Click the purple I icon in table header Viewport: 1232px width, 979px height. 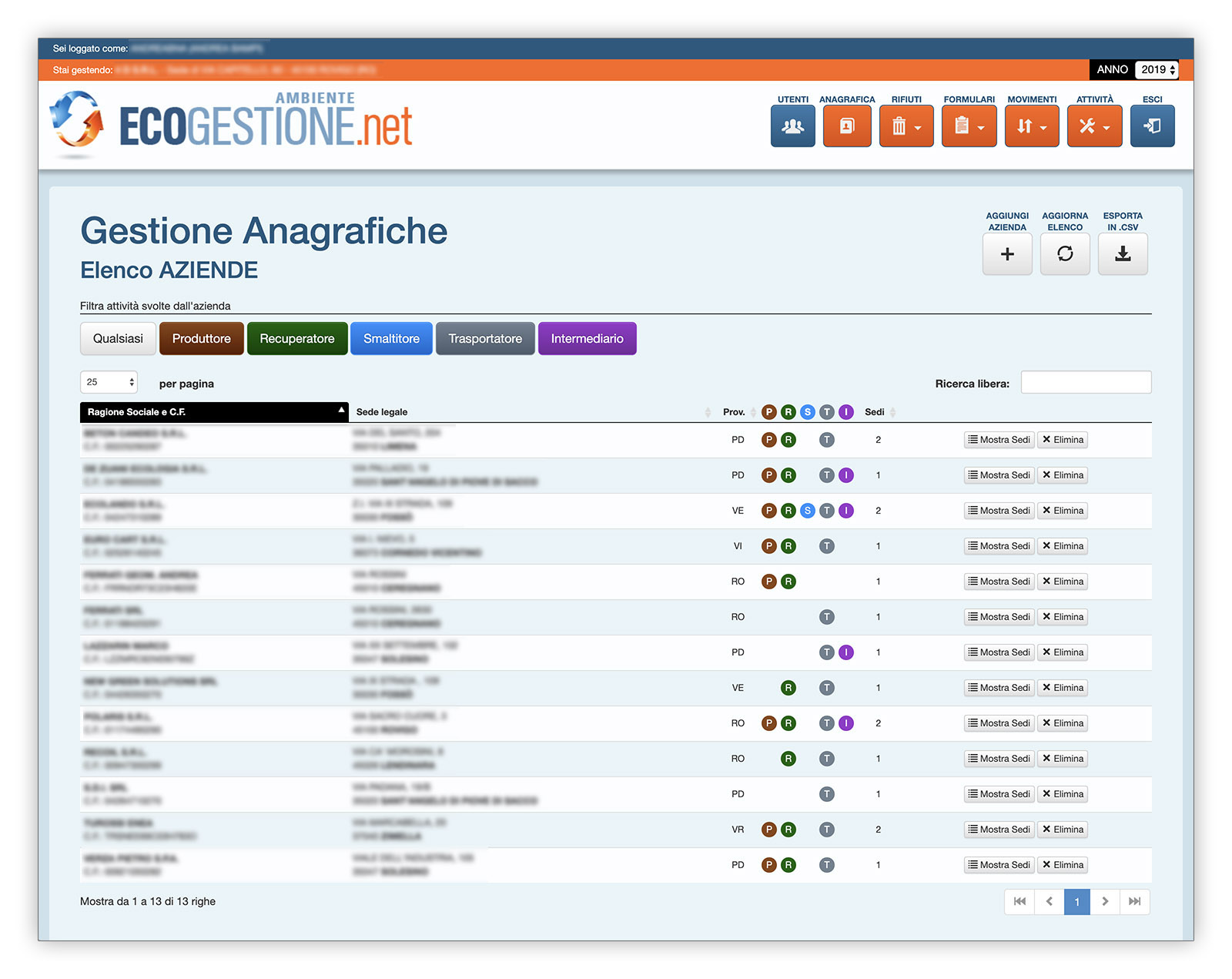(845, 412)
